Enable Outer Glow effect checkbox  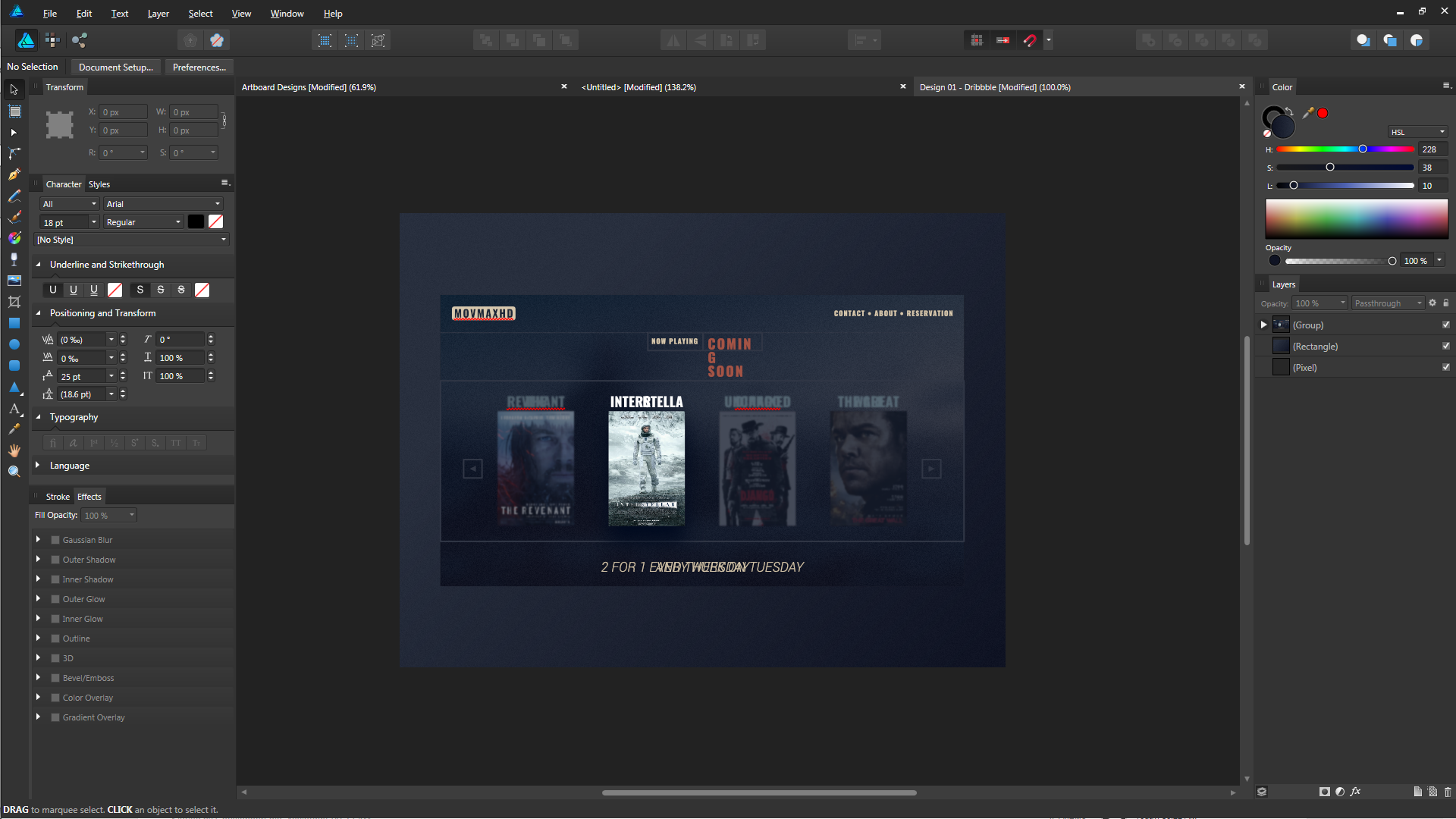(x=55, y=599)
